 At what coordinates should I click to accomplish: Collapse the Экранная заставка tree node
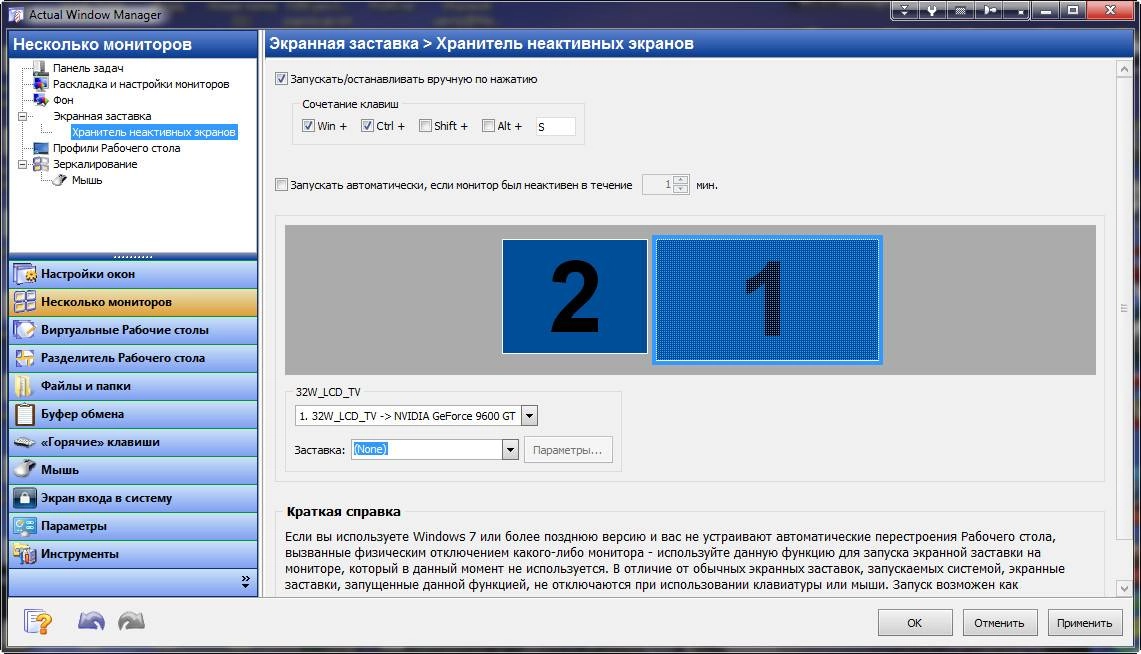tap(23, 116)
